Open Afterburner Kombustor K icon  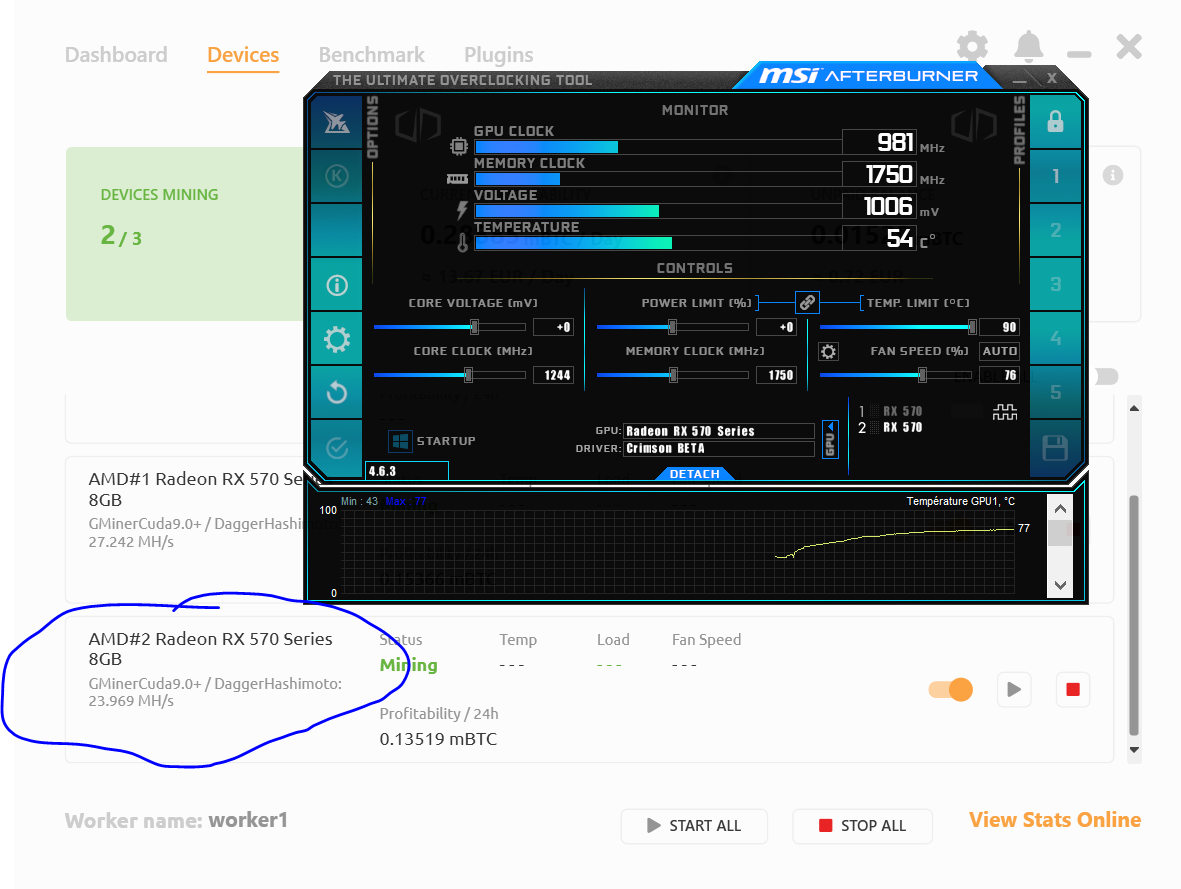tap(337, 176)
